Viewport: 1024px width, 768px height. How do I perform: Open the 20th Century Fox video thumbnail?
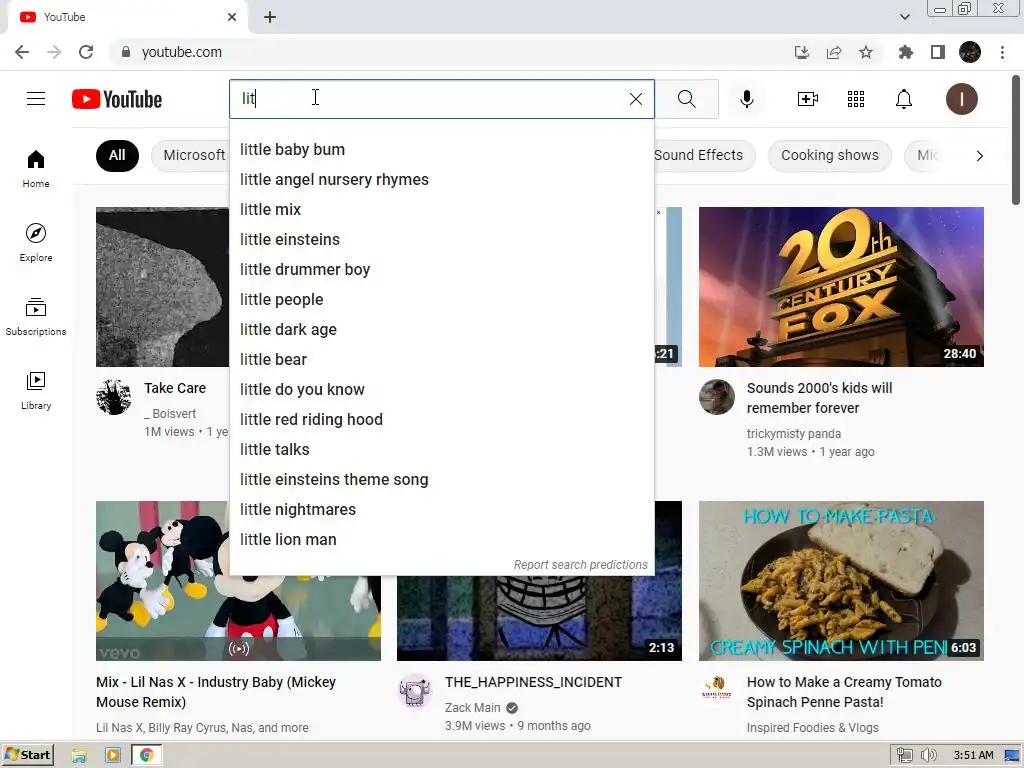tap(841, 287)
